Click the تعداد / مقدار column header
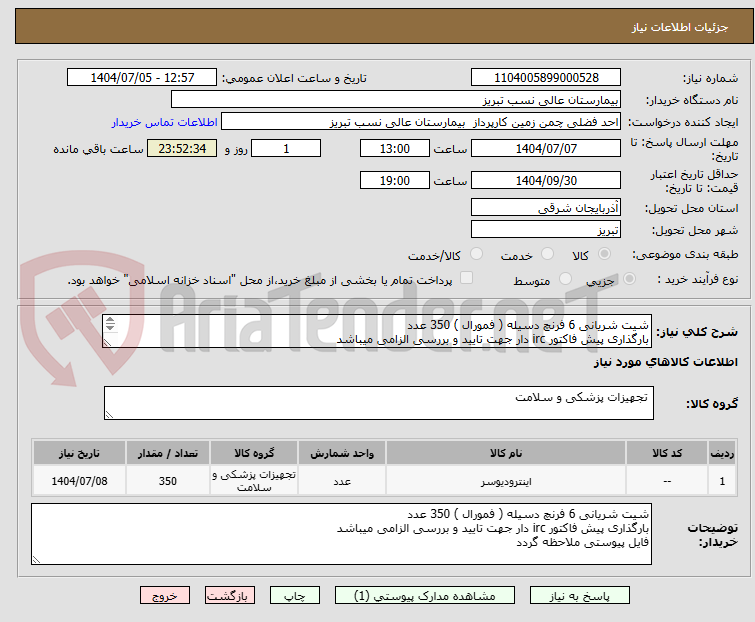 tap(168, 453)
